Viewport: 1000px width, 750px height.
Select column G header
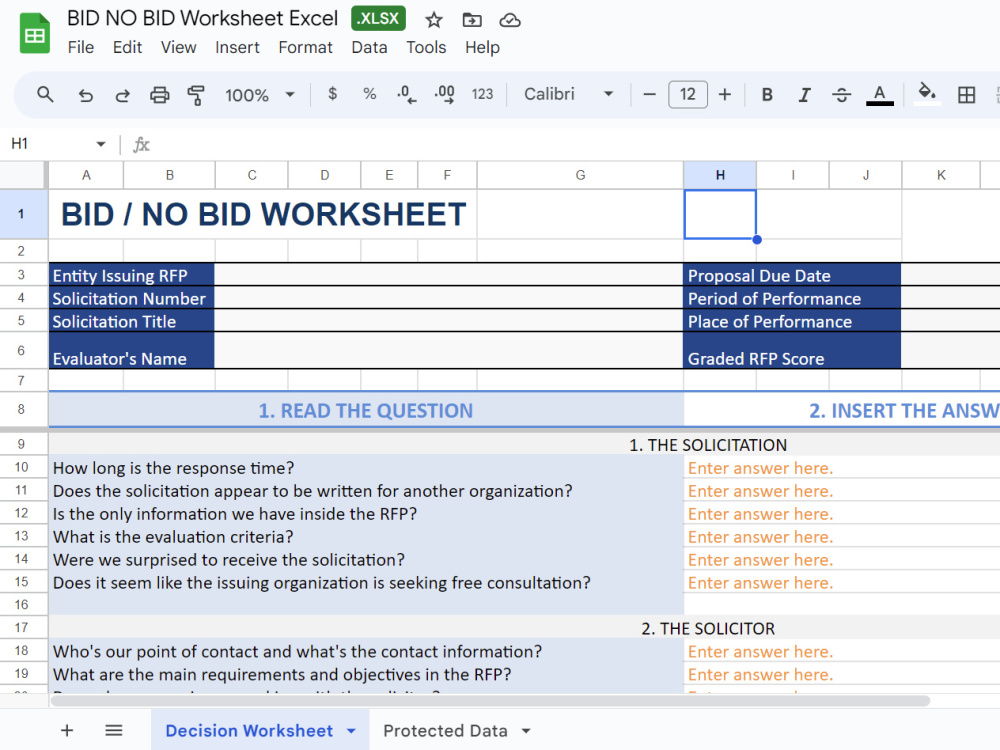pos(580,175)
